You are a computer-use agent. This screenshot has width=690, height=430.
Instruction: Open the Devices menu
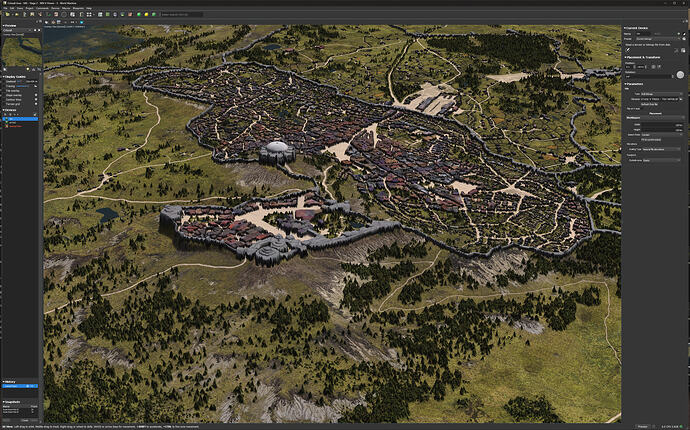[55, 8]
